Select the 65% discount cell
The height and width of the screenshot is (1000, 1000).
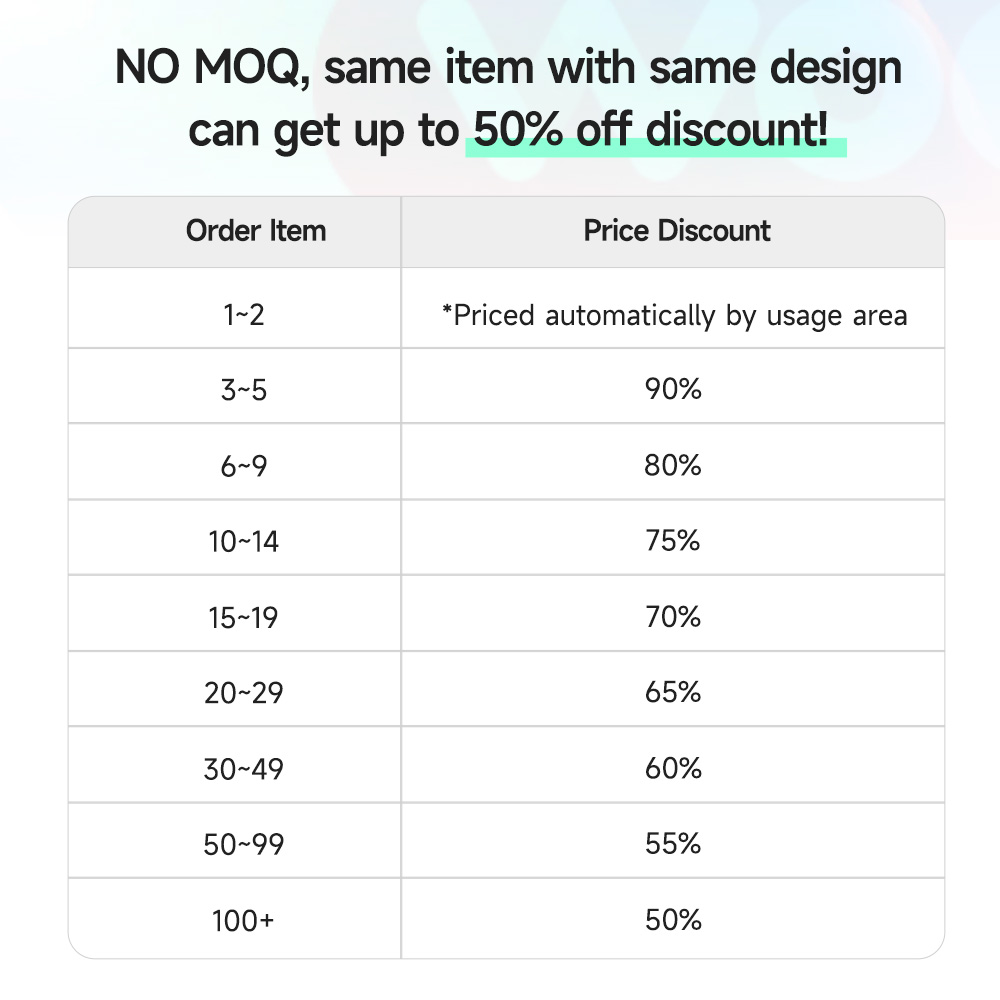[673, 693]
